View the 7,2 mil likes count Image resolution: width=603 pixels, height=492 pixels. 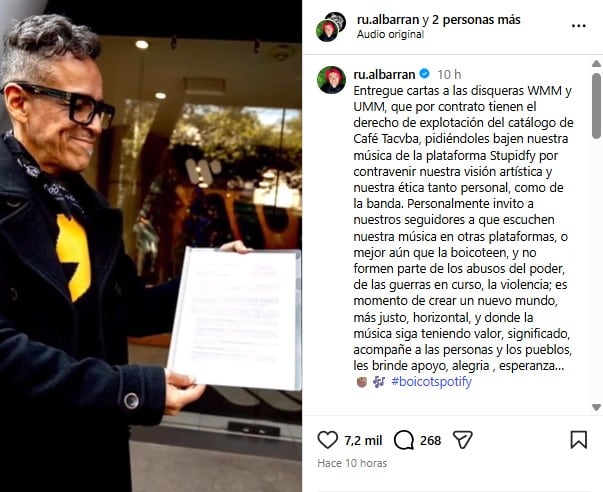pos(363,440)
